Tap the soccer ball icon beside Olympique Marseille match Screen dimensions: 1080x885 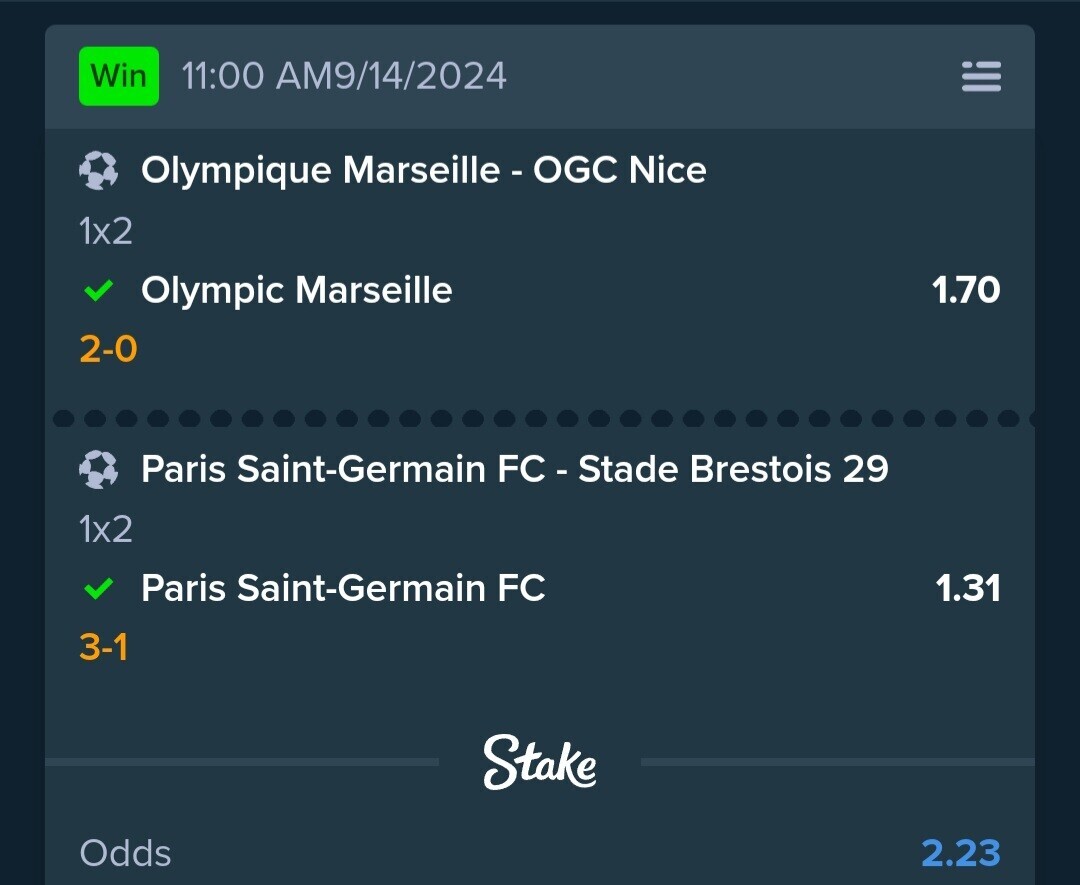coord(98,170)
